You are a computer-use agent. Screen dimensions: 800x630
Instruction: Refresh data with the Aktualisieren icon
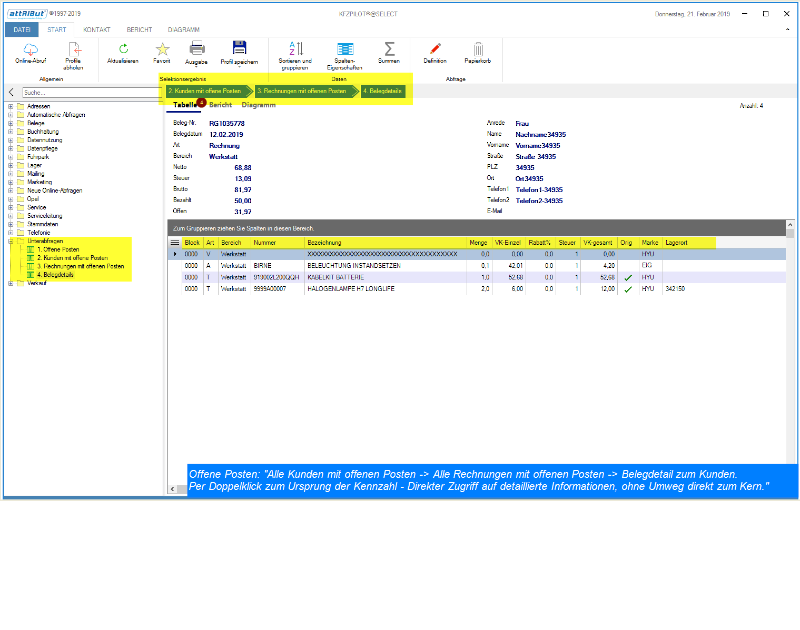click(122, 48)
